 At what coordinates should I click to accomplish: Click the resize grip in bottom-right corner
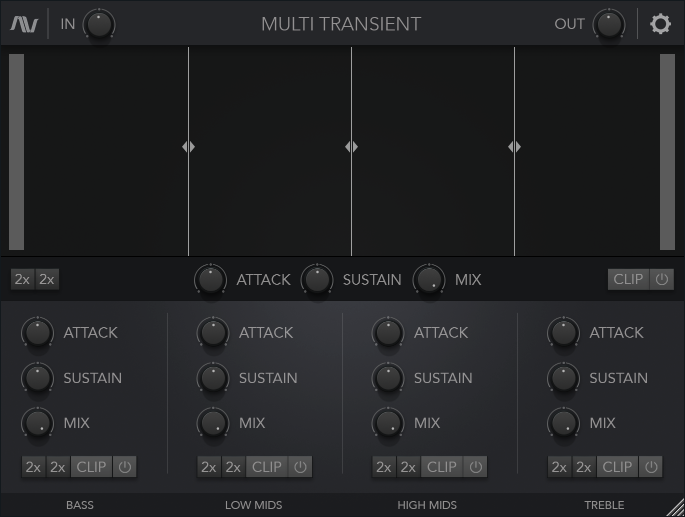[676, 508]
